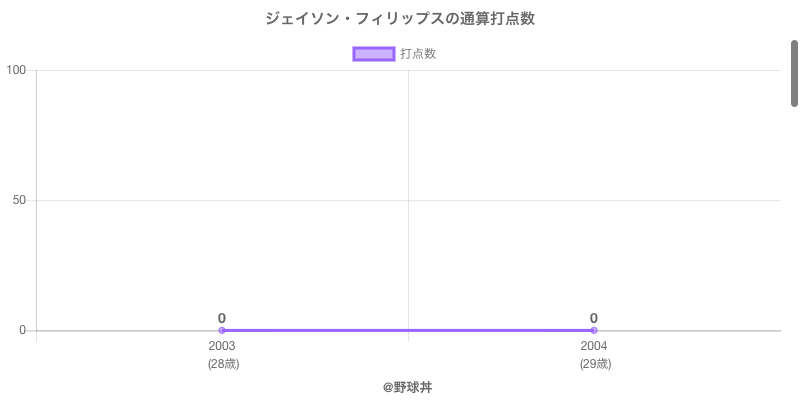Click the purple line between data points
The height and width of the screenshot is (400, 800).
[x=408, y=330]
